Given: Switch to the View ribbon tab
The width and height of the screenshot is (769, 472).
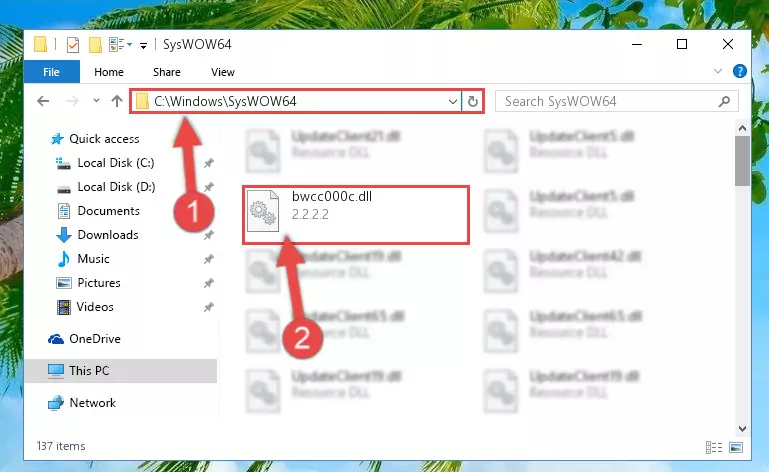Looking at the screenshot, I should (x=223, y=72).
